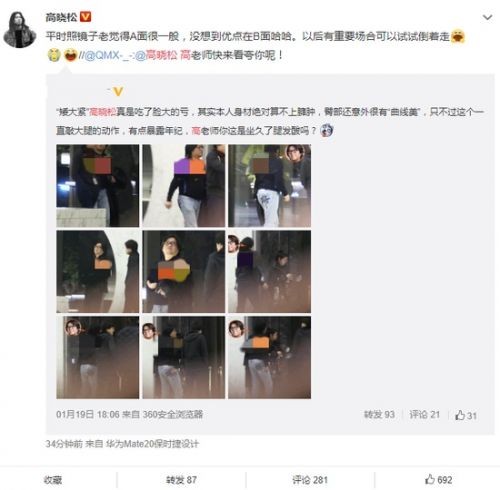The image size is (500, 490).
Task: Like the post with the thumbs-up 692 icon
Action: pyautogui.click(x=439, y=480)
